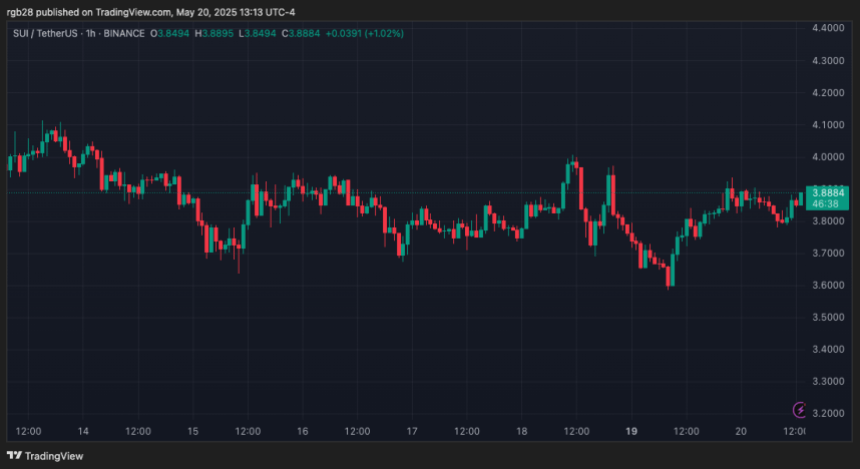Select the date 14 on time axis

point(82,432)
